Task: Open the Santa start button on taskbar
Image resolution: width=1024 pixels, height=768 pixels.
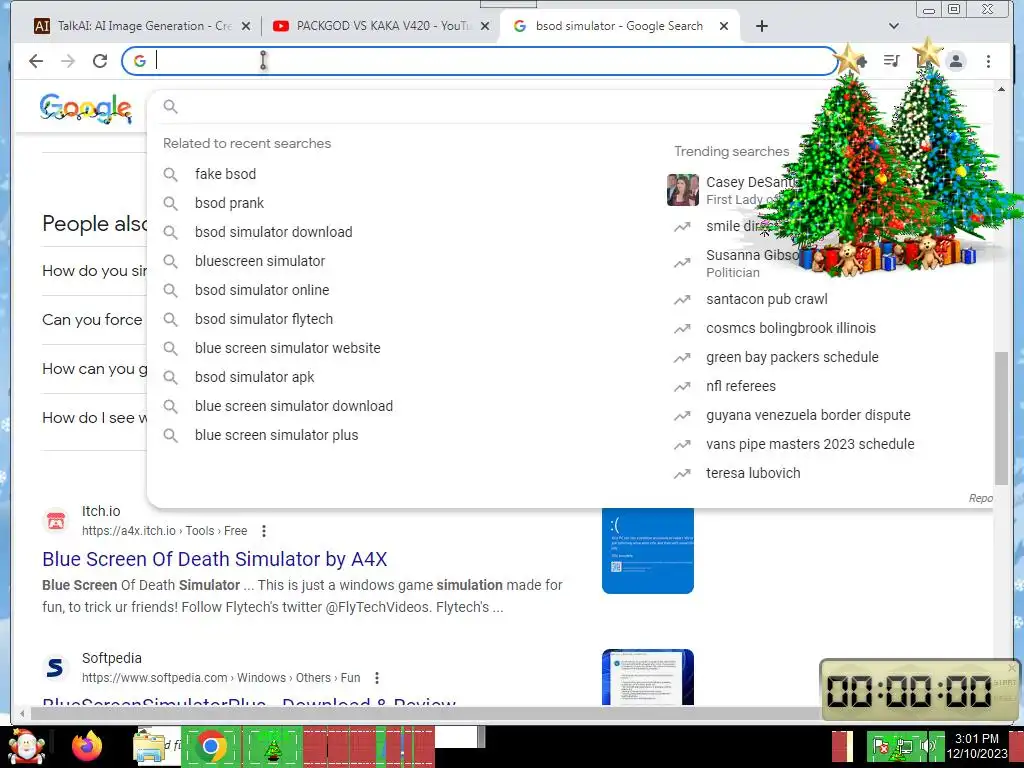Action: click(x=26, y=747)
